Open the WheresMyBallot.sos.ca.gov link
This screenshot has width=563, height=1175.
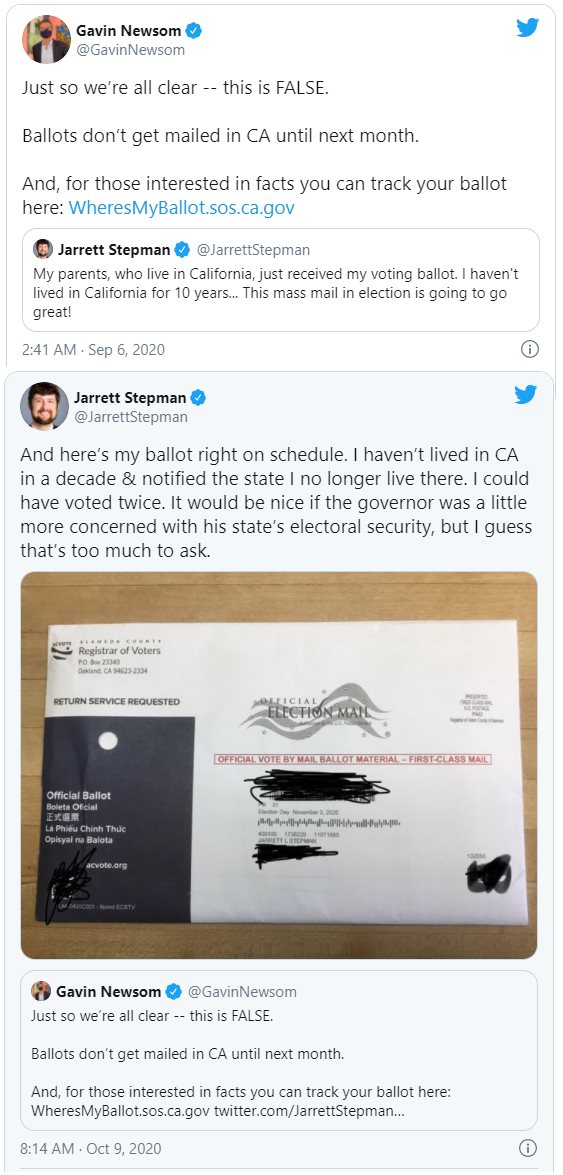(x=181, y=208)
